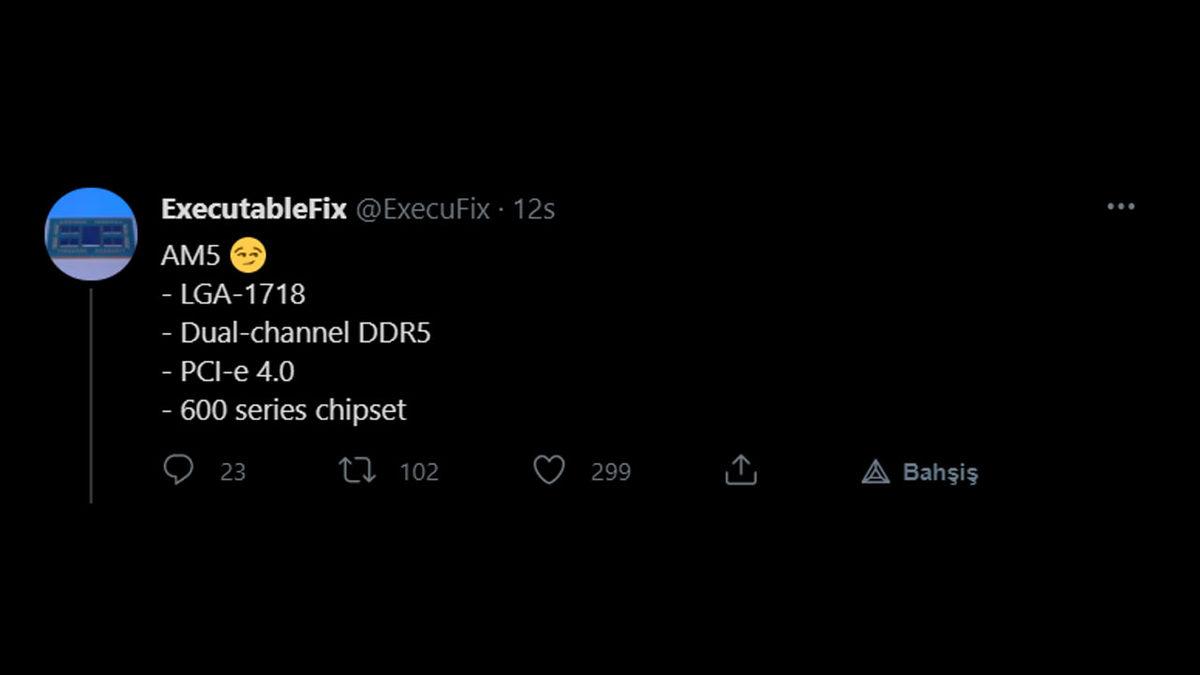
Task: Click the AM5 text in the tweet
Action: click(x=190, y=256)
